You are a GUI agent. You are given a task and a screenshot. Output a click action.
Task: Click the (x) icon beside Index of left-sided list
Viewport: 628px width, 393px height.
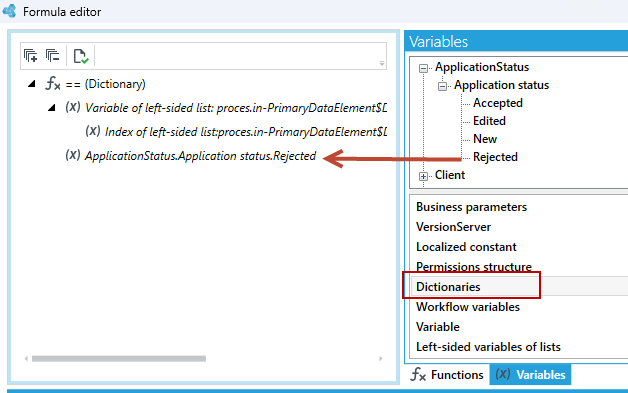[93, 131]
